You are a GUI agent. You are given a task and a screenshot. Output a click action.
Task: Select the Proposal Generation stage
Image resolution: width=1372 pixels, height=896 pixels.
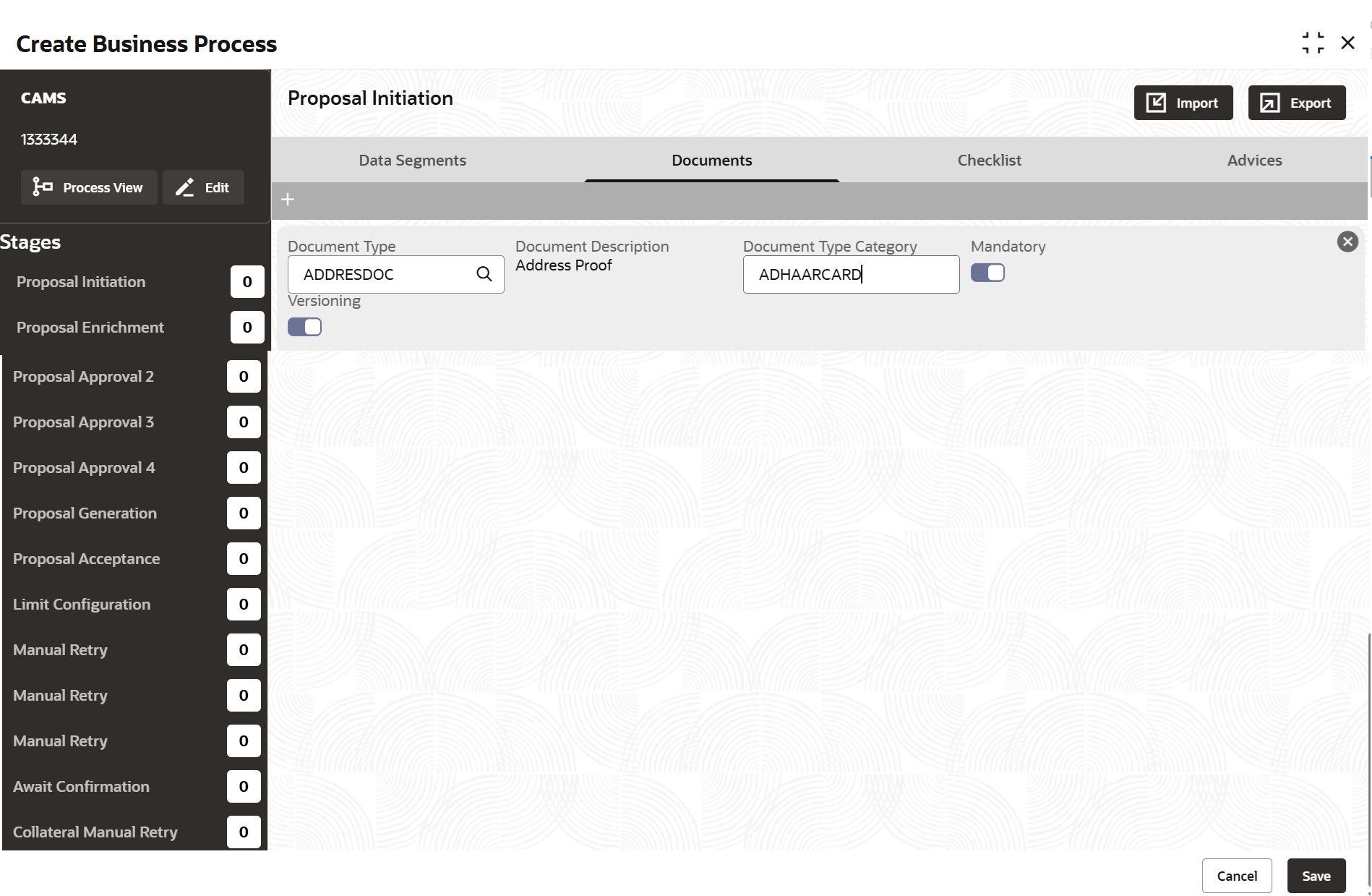pos(85,513)
